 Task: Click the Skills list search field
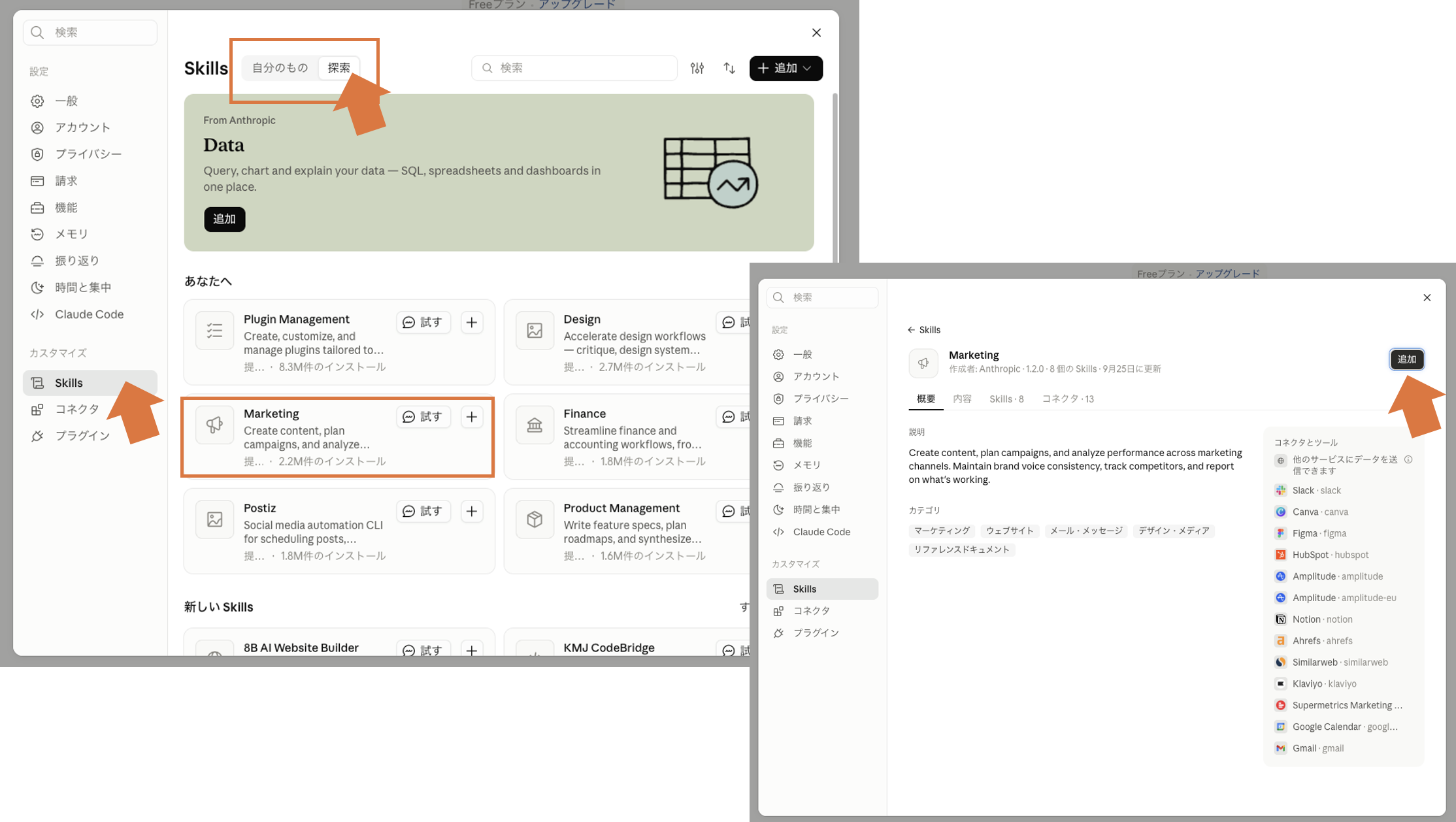coord(574,68)
